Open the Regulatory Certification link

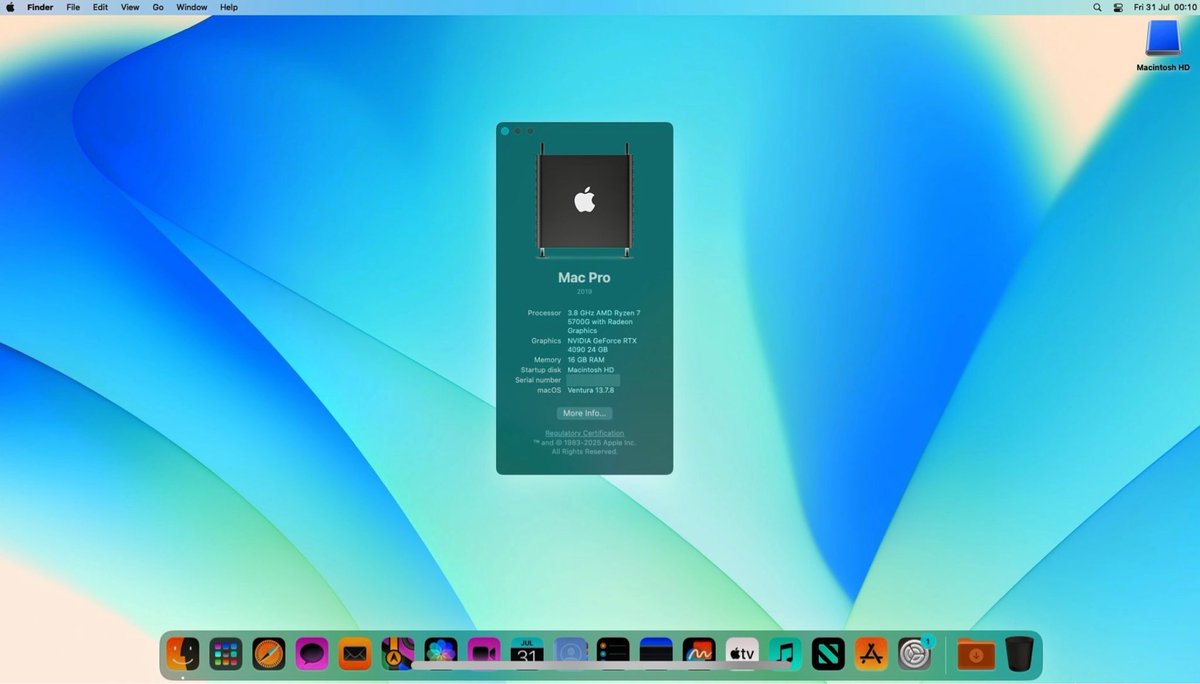[x=584, y=433]
